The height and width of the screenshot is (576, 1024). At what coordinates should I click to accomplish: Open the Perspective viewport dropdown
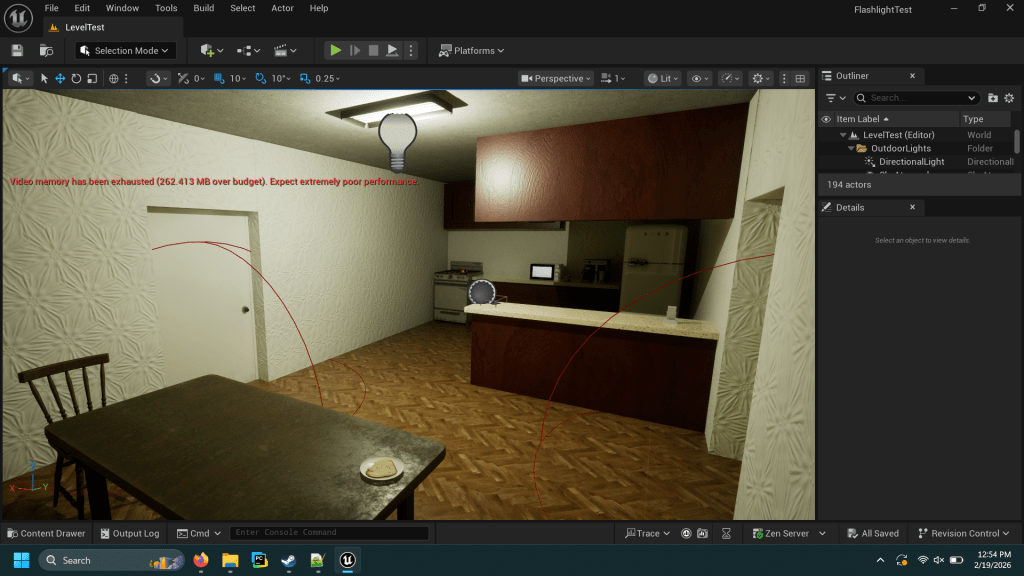[x=557, y=78]
